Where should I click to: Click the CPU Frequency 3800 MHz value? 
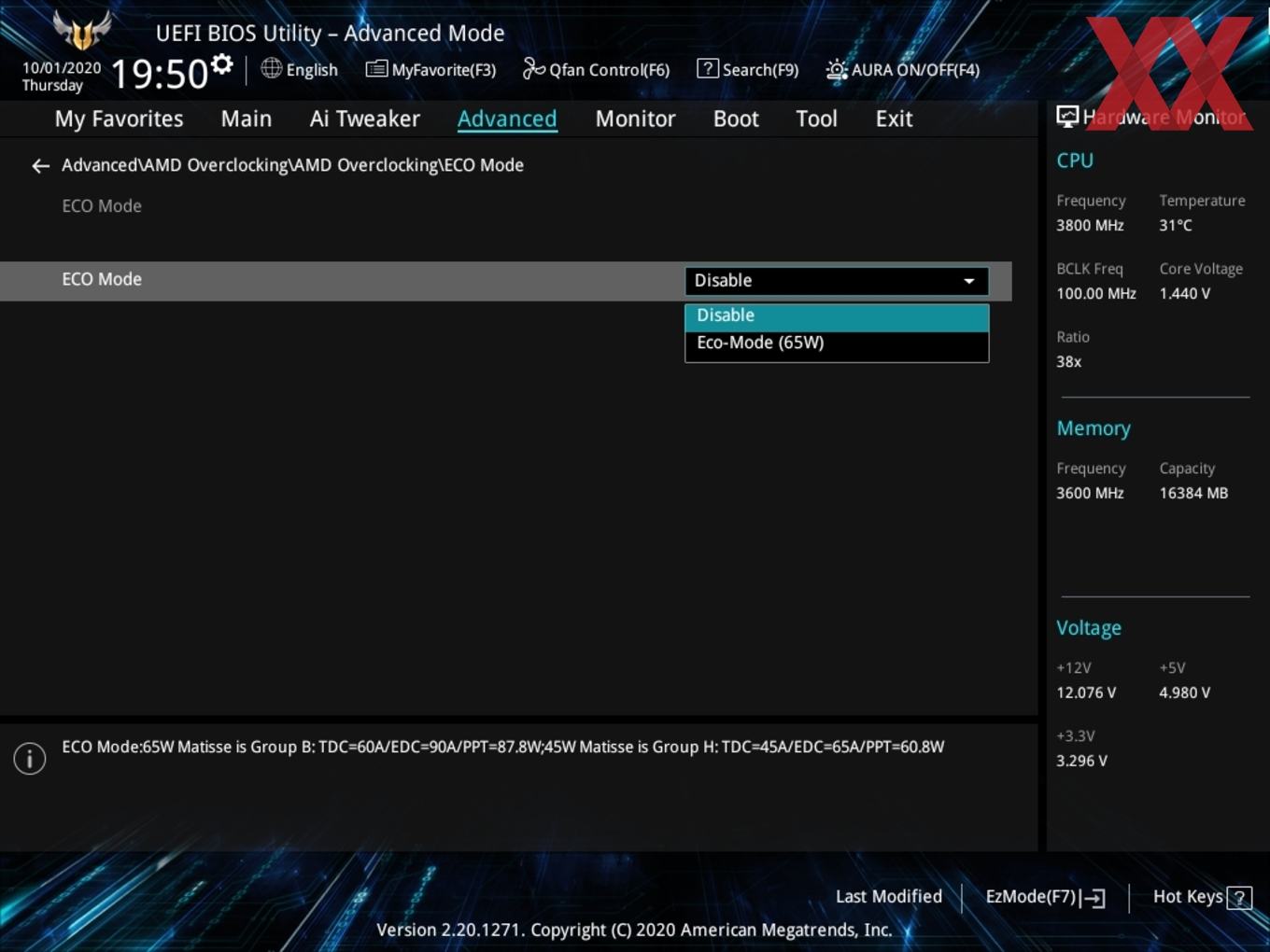pyautogui.click(x=1090, y=225)
